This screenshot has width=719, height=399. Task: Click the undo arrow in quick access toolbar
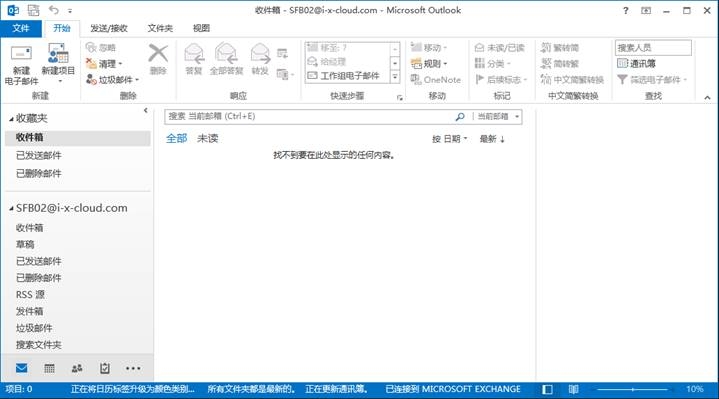pos(54,10)
